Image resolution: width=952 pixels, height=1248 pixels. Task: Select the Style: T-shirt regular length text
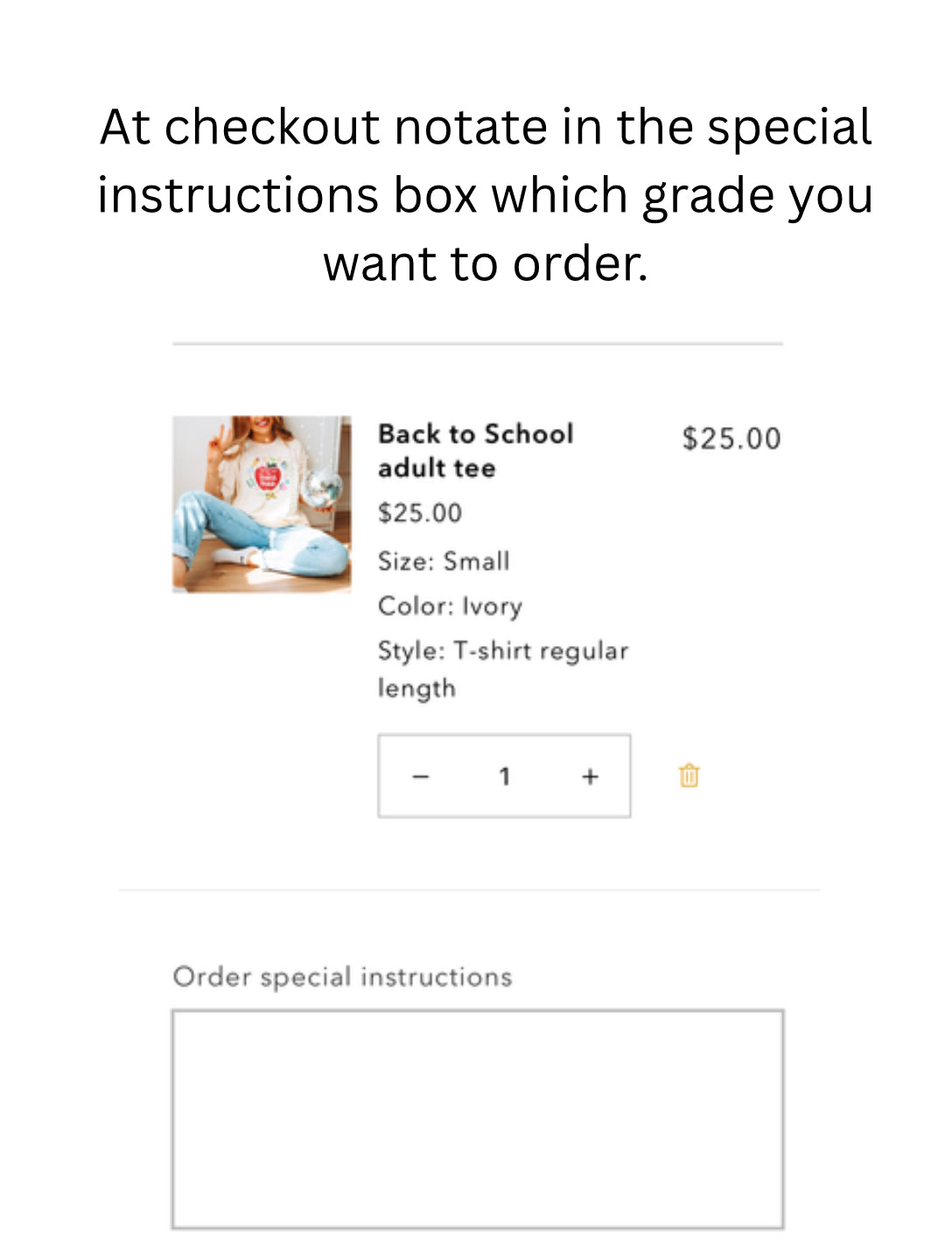[503, 670]
